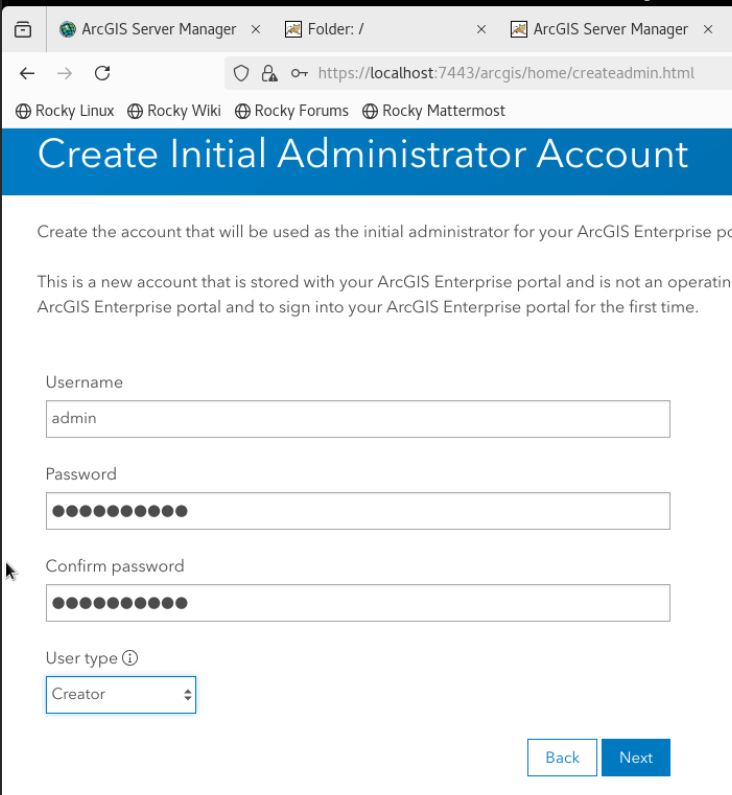Click the Back button
The width and height of the screenshot is (732, 795).
pyautogui.click(x=562, y=757)
